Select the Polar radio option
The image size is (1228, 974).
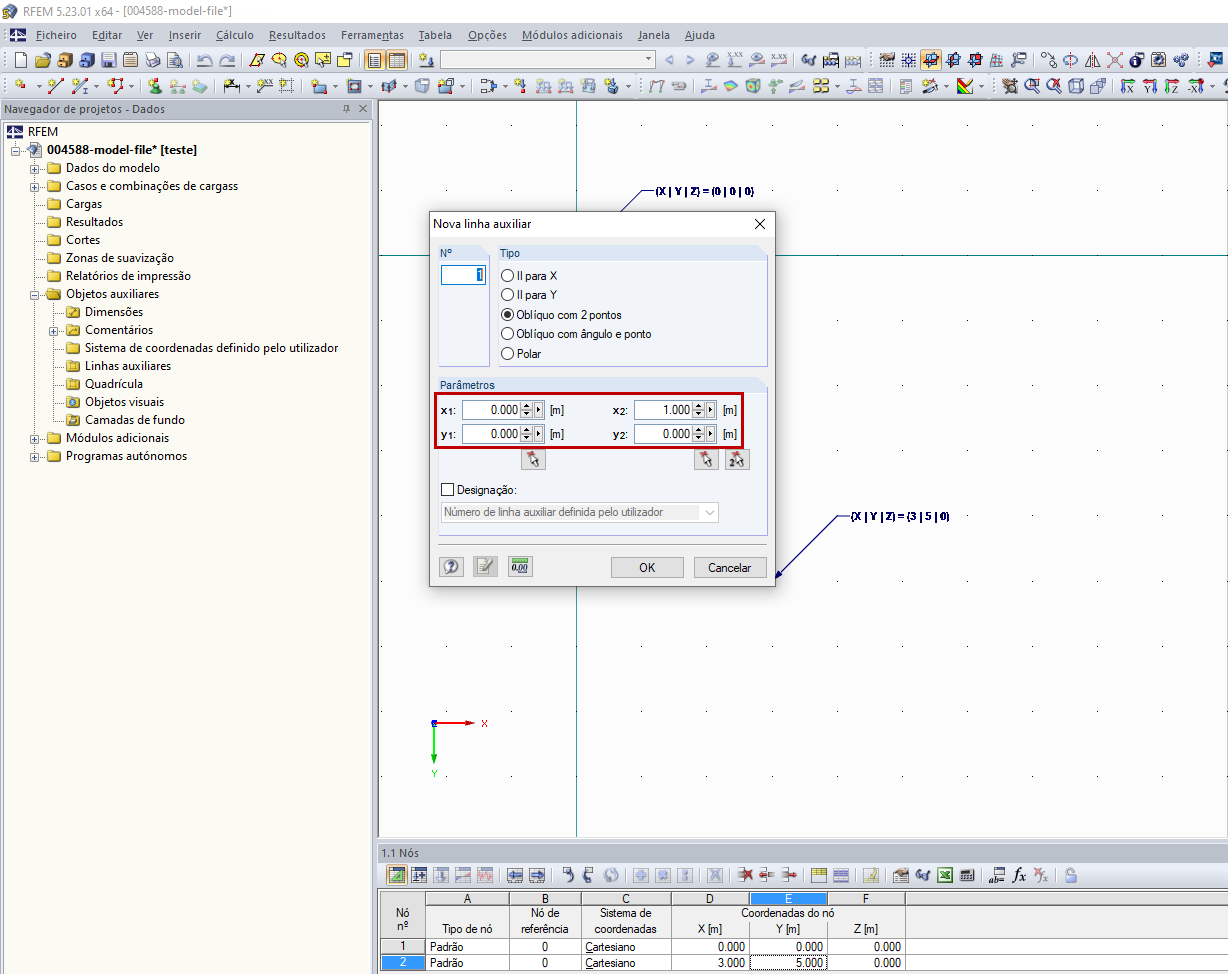507,353
